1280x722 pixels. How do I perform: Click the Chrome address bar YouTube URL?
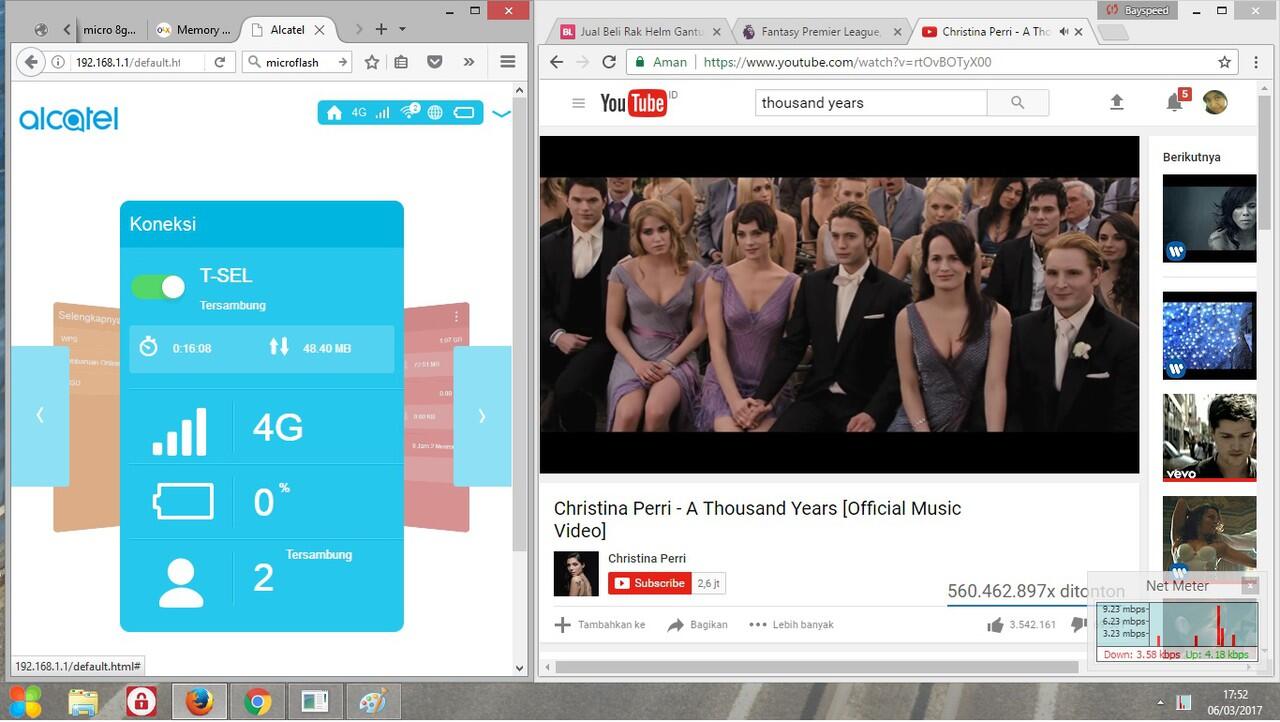[x=847, y=62]
